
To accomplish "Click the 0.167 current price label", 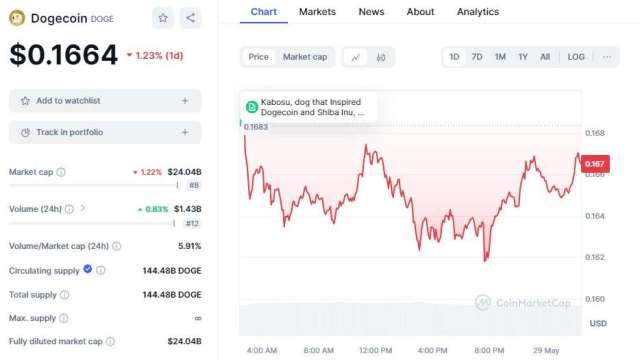I will tap(595, 164).
